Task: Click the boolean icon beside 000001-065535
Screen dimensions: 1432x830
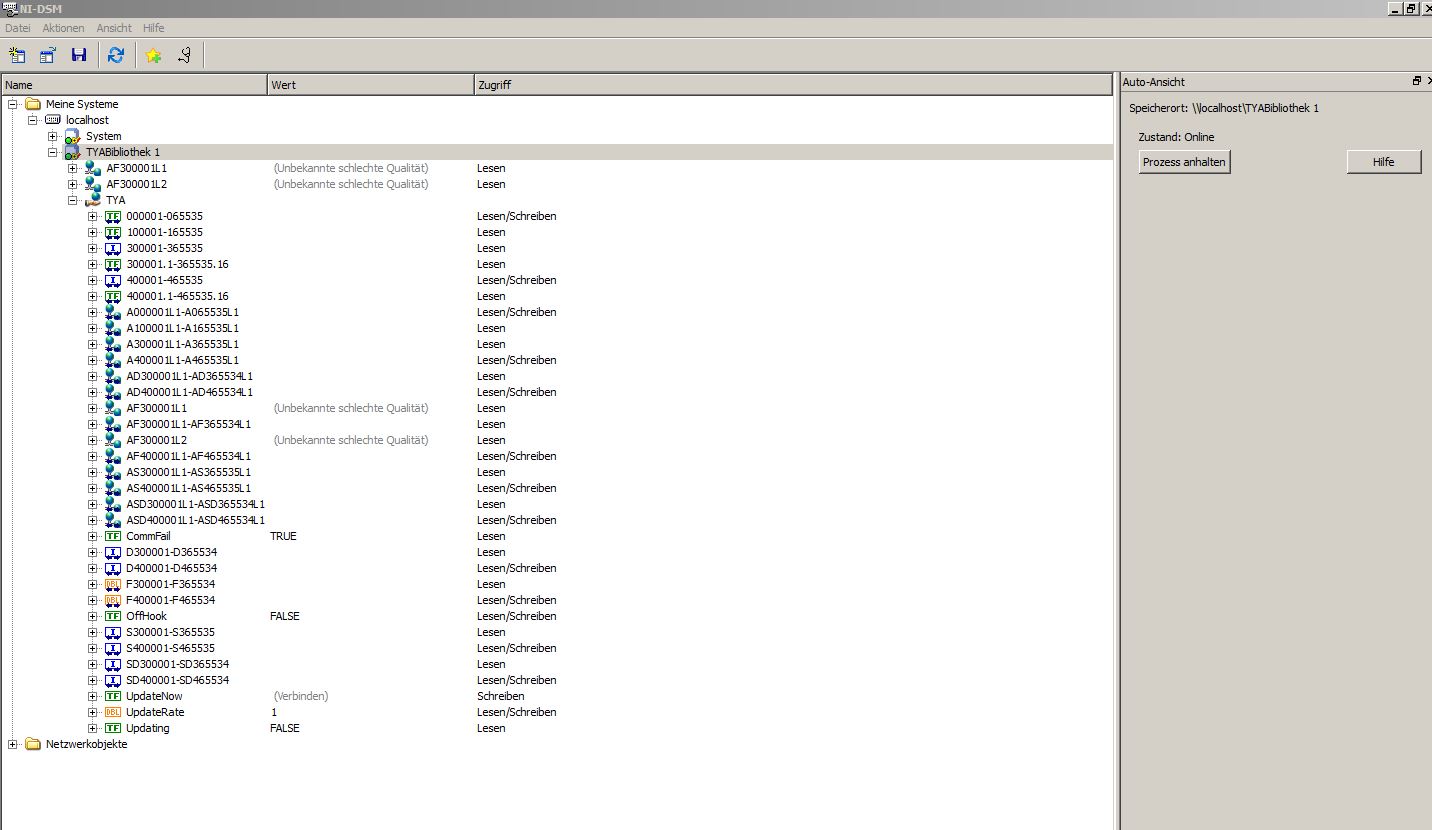Action: pyautogui.click(x=113, y=216)
